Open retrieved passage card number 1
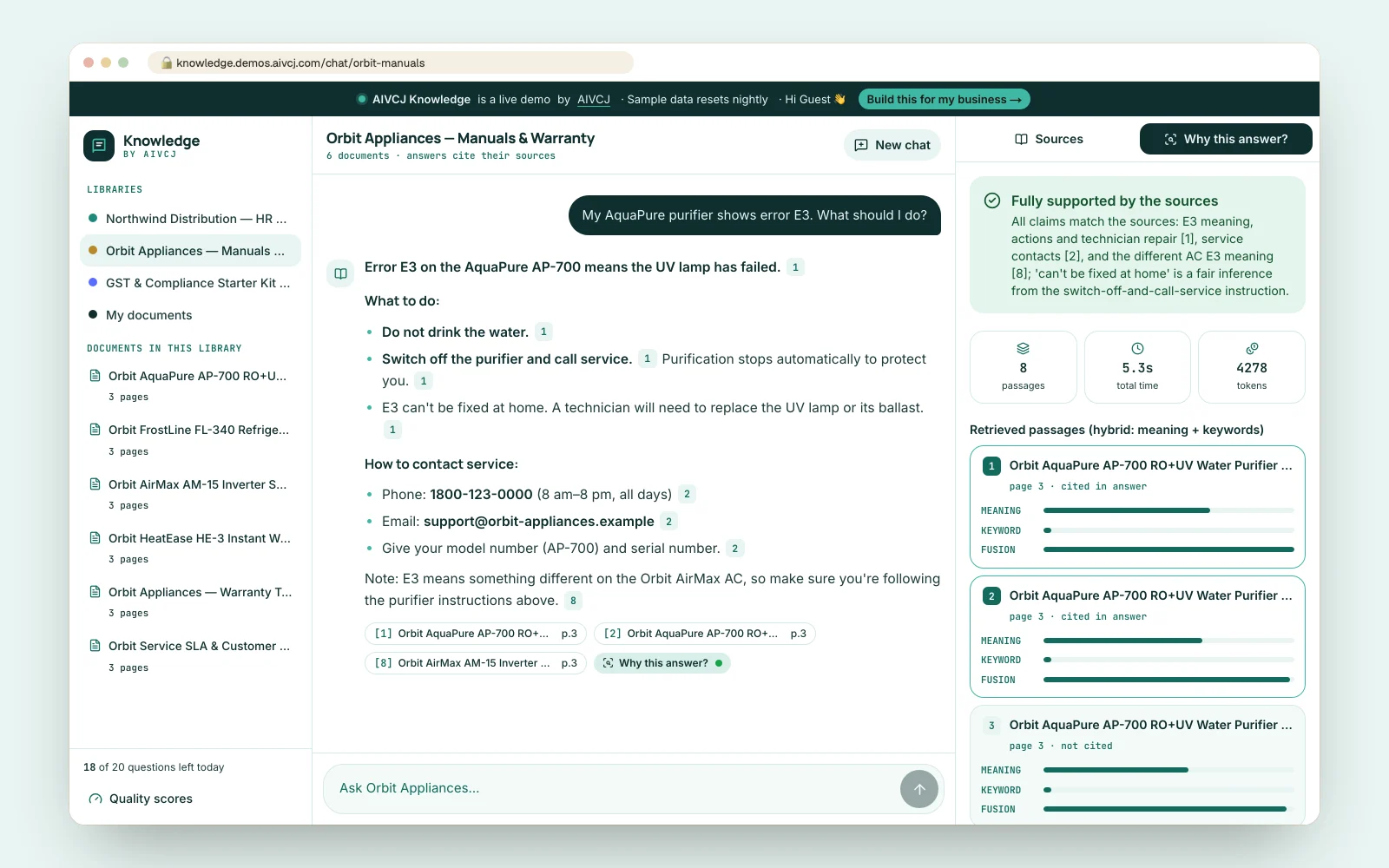 (1137, 507)
